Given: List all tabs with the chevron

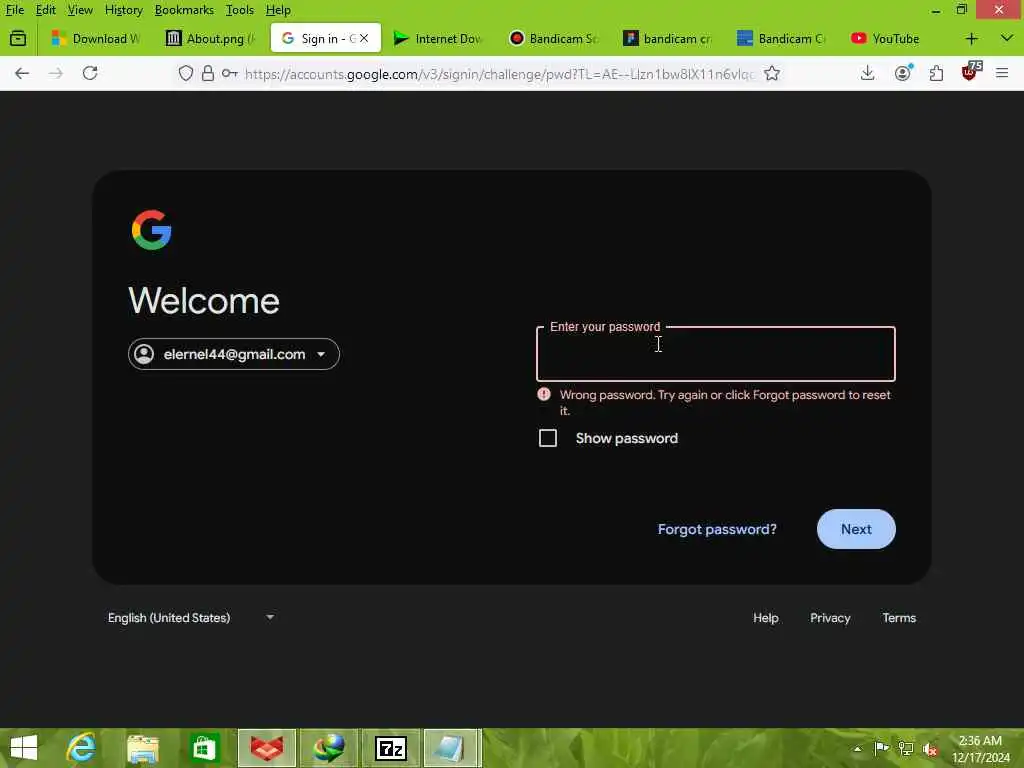Looking at the screenshot, I should tap(1006, 38).
